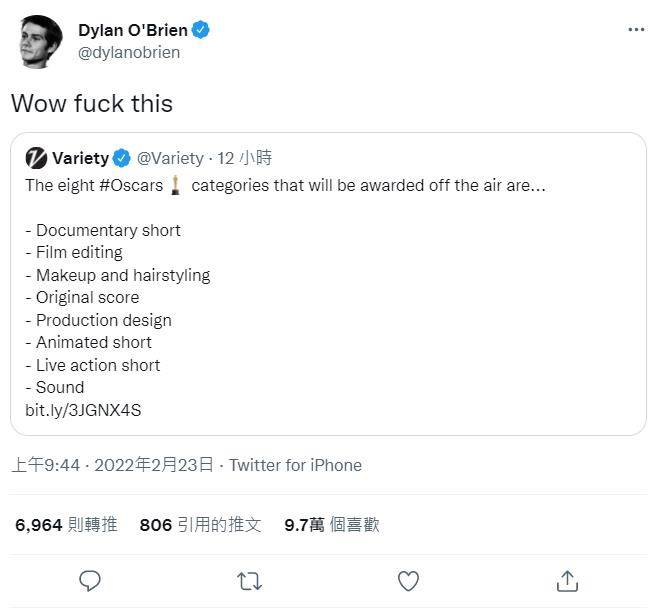Click Dylan O'Brien's blue verified badge
This screenshot has width=656, height=608.
[x=201, y=30]
